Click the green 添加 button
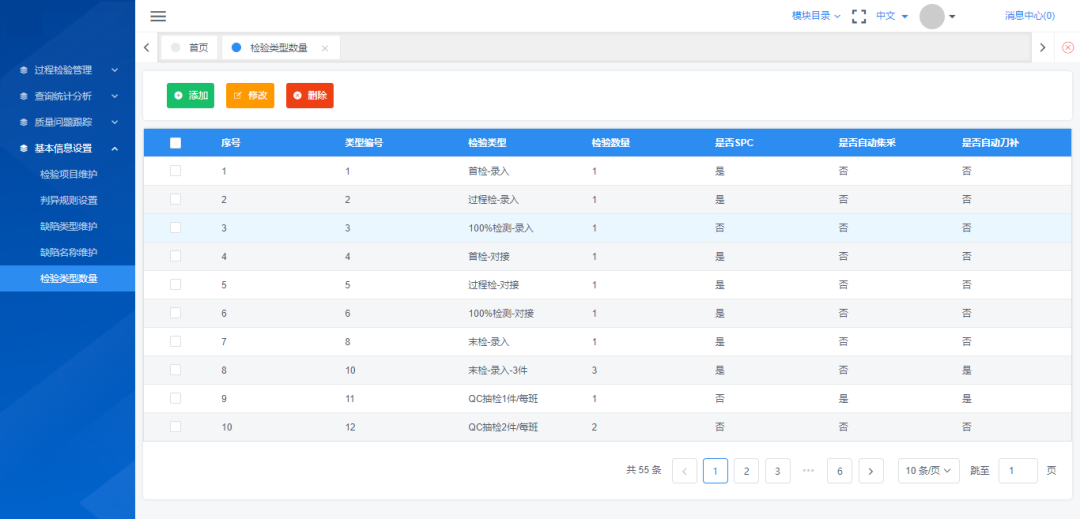The image size is (1080, 519). coord(191,96)
